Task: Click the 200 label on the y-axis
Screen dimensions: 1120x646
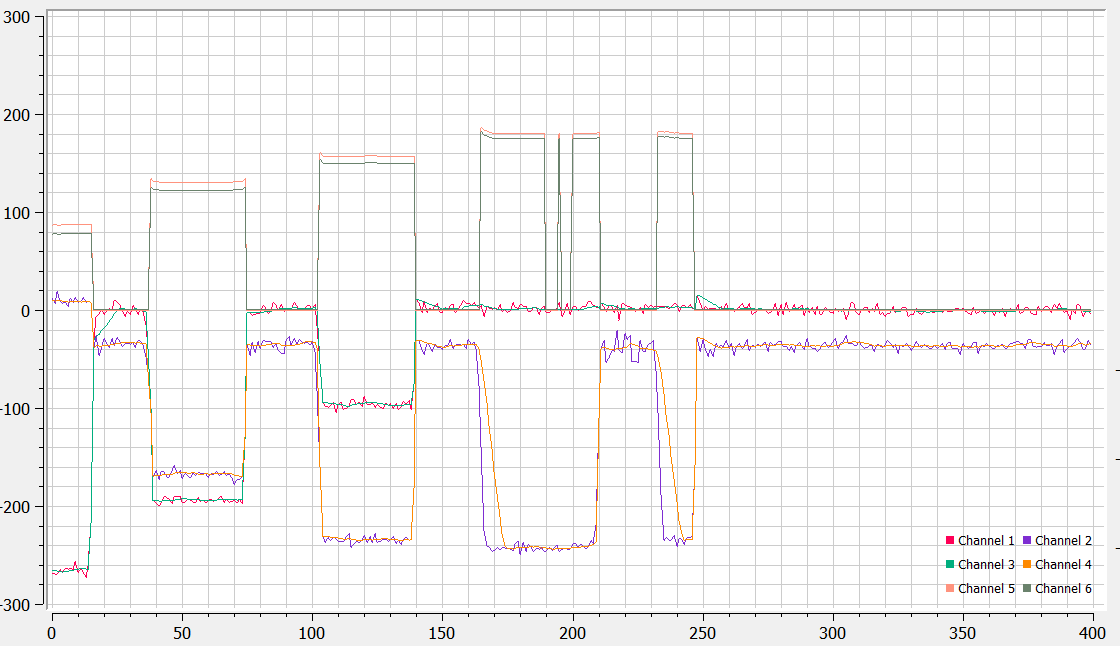Action: point(20,115)
